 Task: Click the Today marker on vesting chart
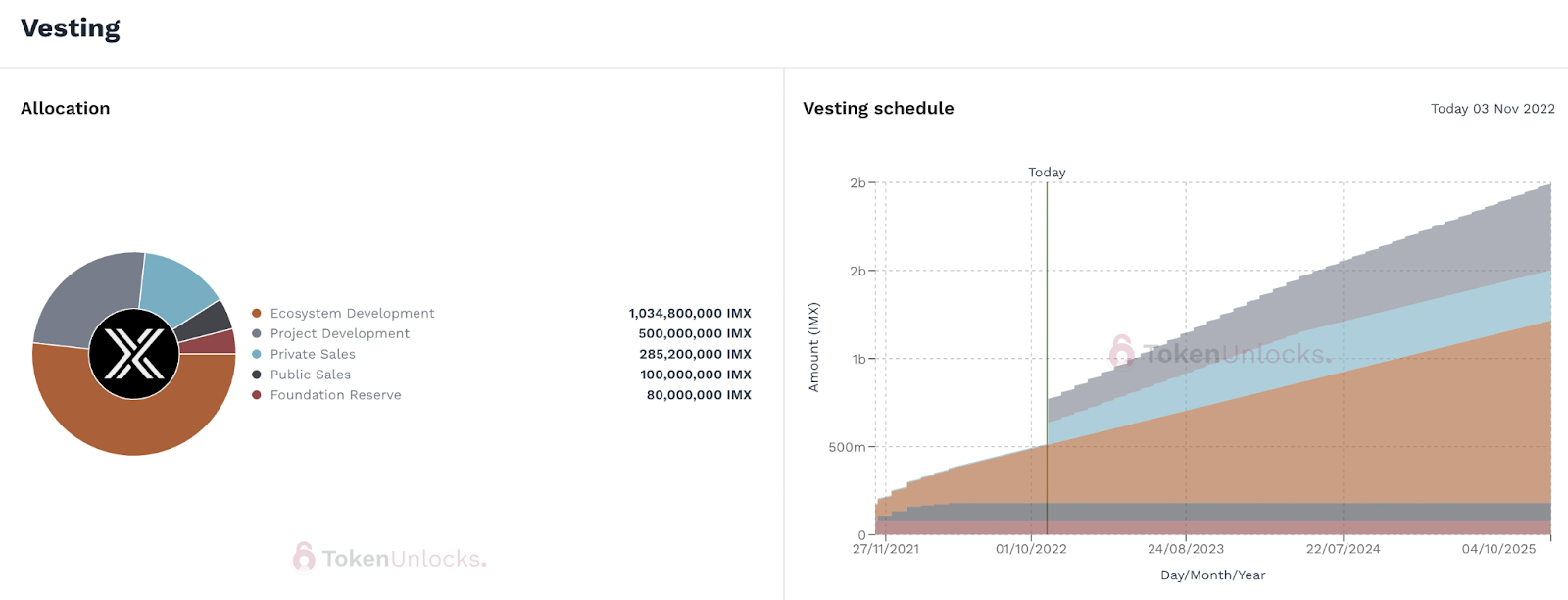click(1047, 172)
